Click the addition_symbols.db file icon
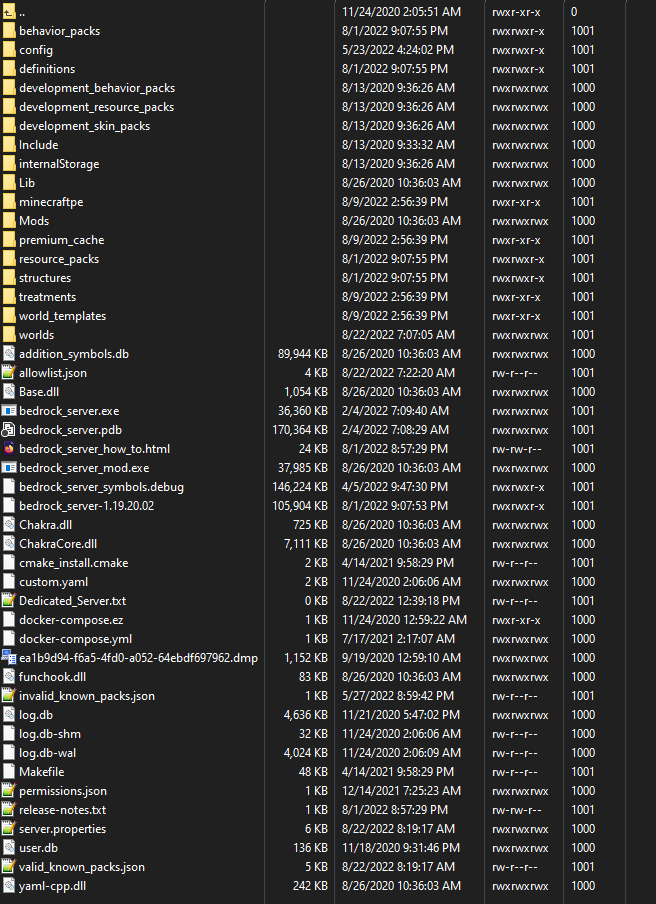 pos(9,353)
